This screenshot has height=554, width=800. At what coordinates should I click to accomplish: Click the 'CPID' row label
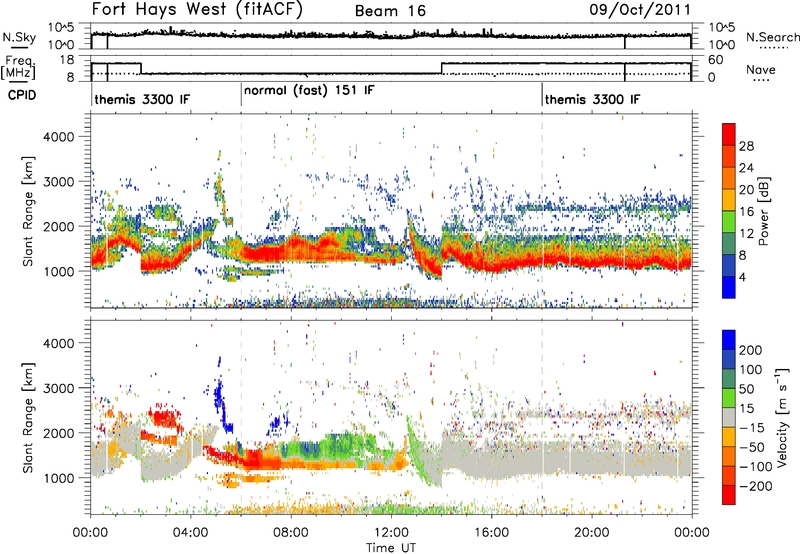tap(22, 95)
